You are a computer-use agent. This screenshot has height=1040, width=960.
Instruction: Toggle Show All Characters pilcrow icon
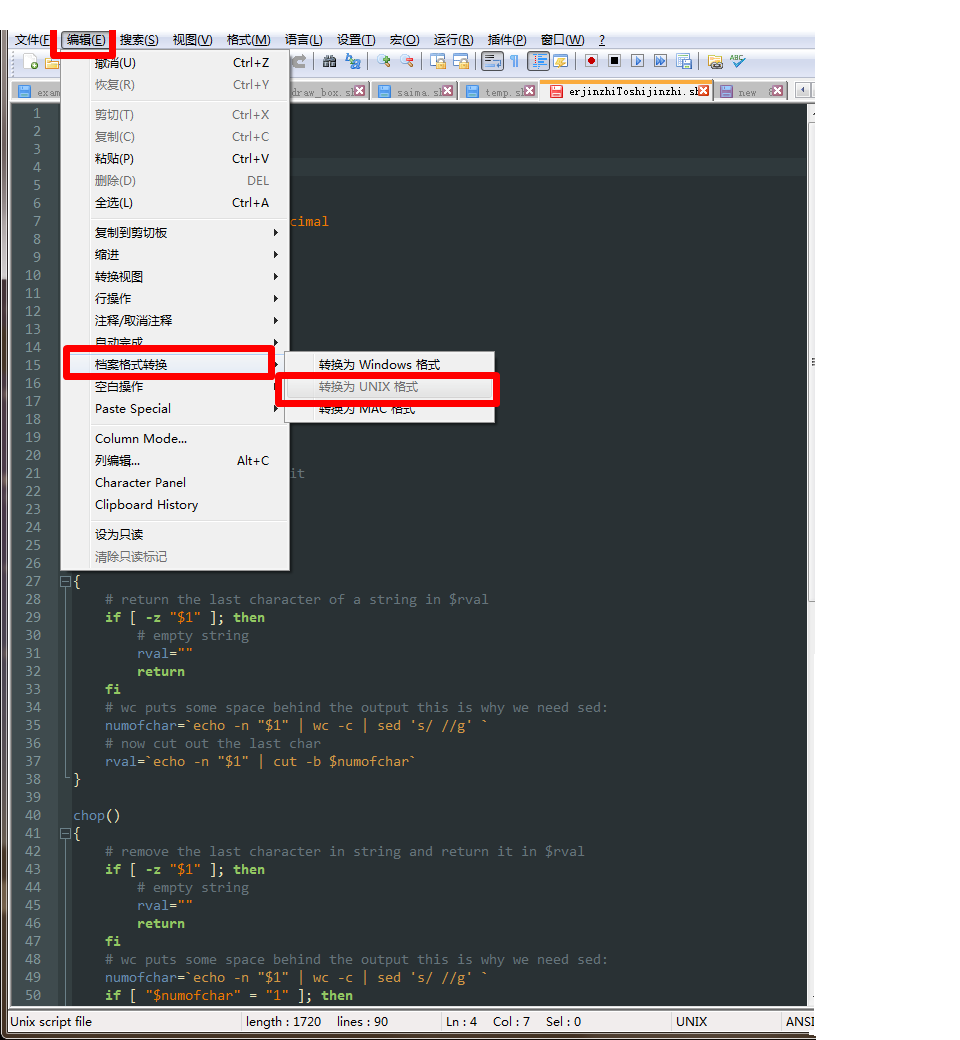(515, 62)
